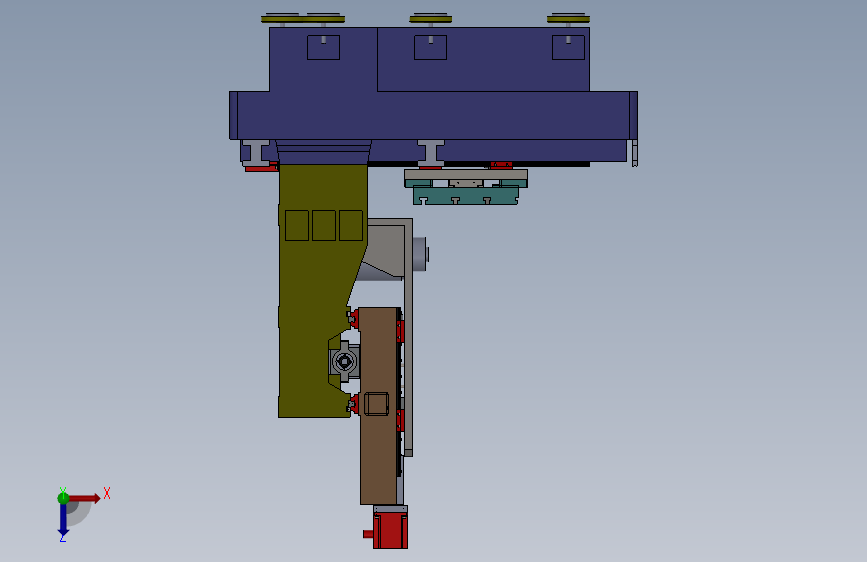This screenshot has width=867, height=562.
Task: Select the middle square recess on the olive column
Action: [x=323, y=225]
